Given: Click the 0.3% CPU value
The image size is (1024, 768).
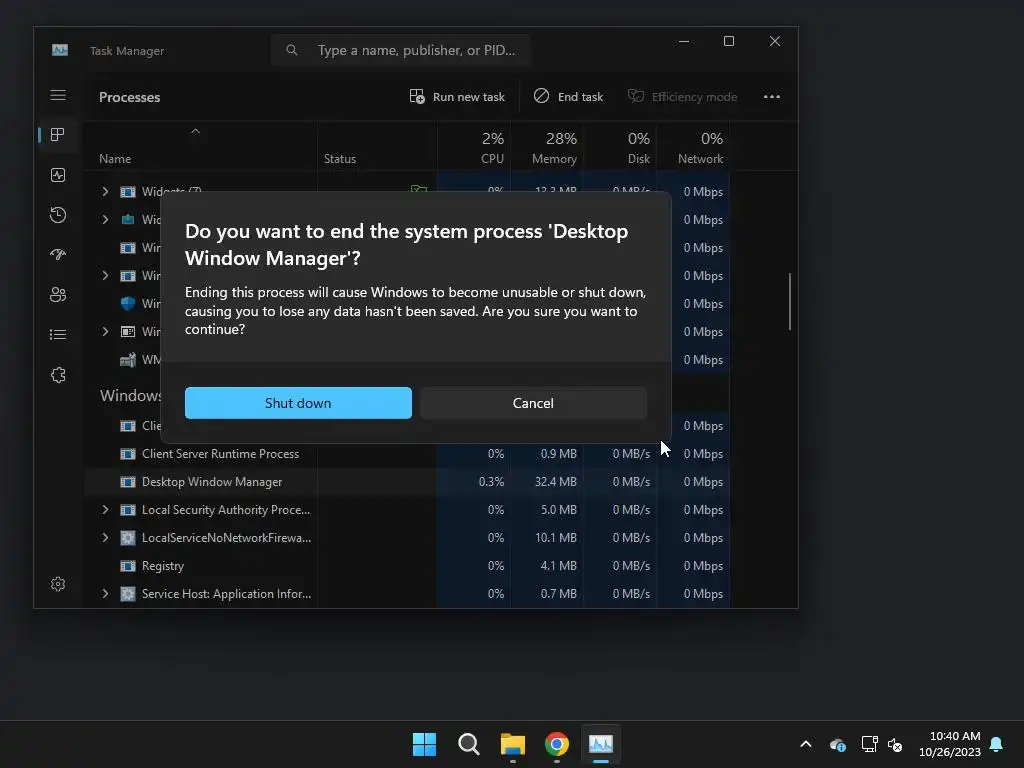Looking at the screenshot, I should coord(491,482).
